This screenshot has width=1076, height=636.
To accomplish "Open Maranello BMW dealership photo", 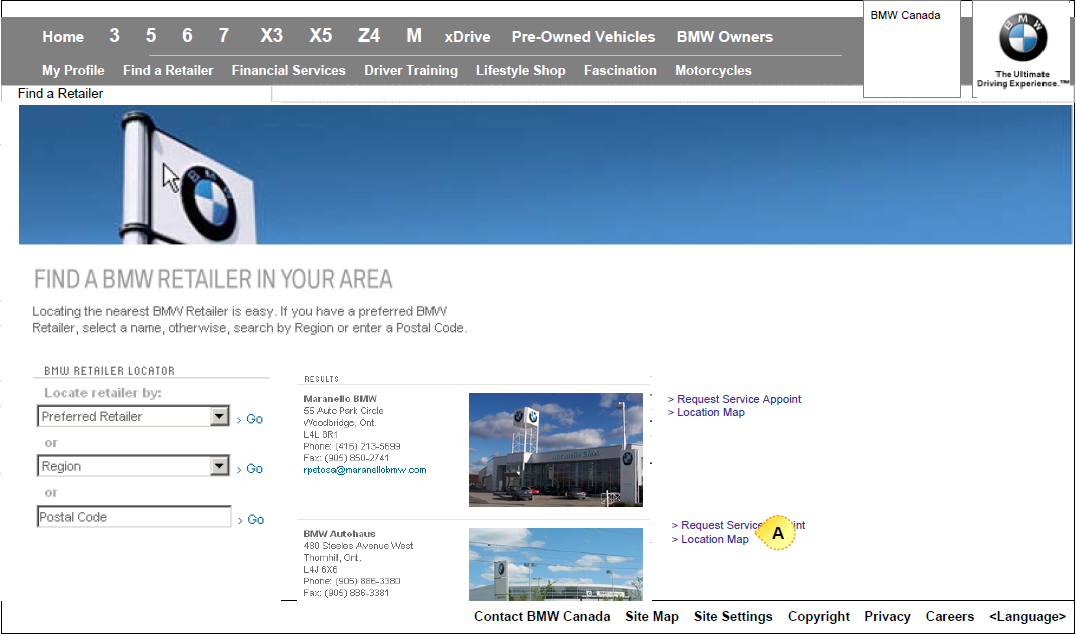I will pos(556,450).
